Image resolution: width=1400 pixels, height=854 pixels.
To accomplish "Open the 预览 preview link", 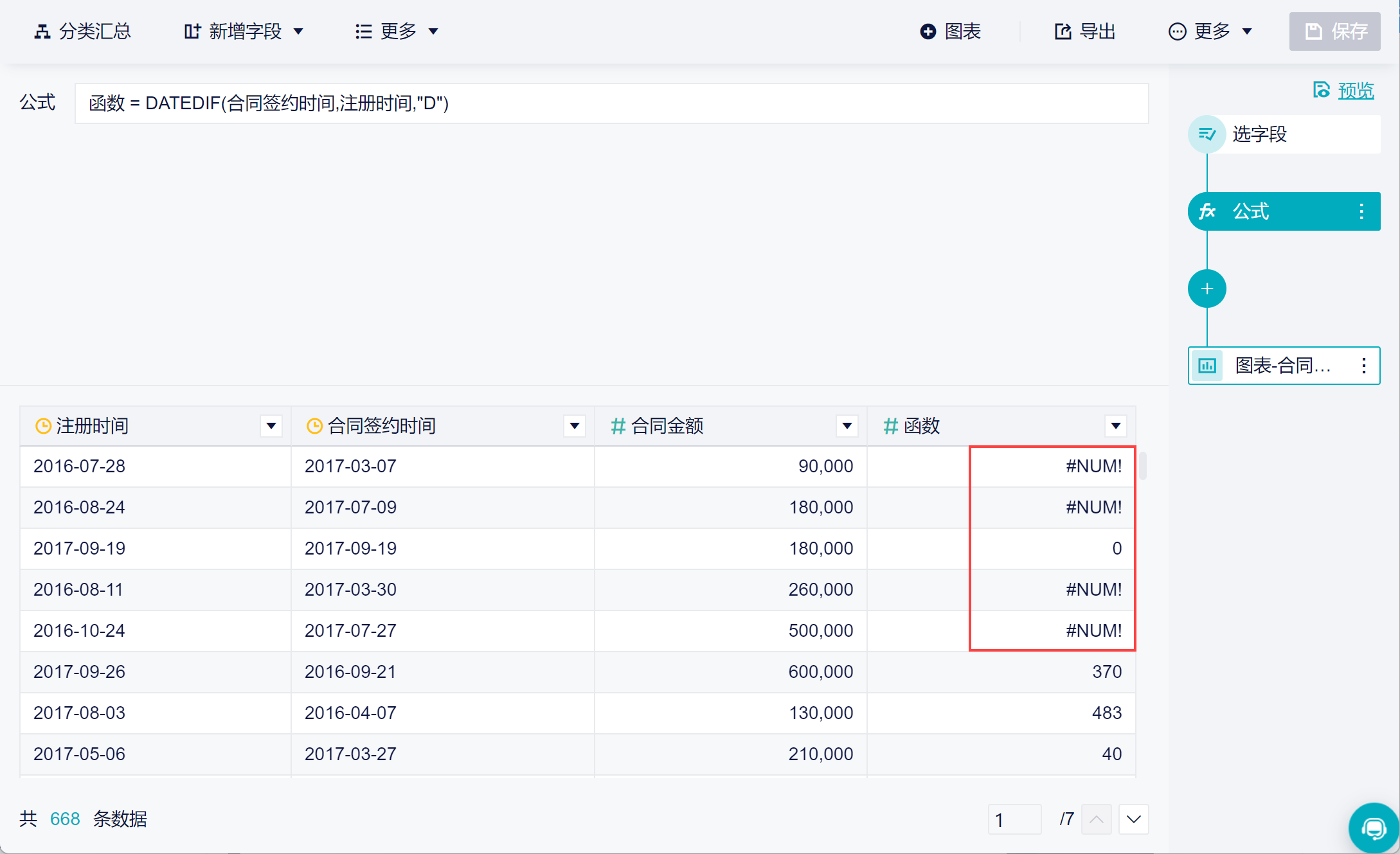I will coord(1355,91).
